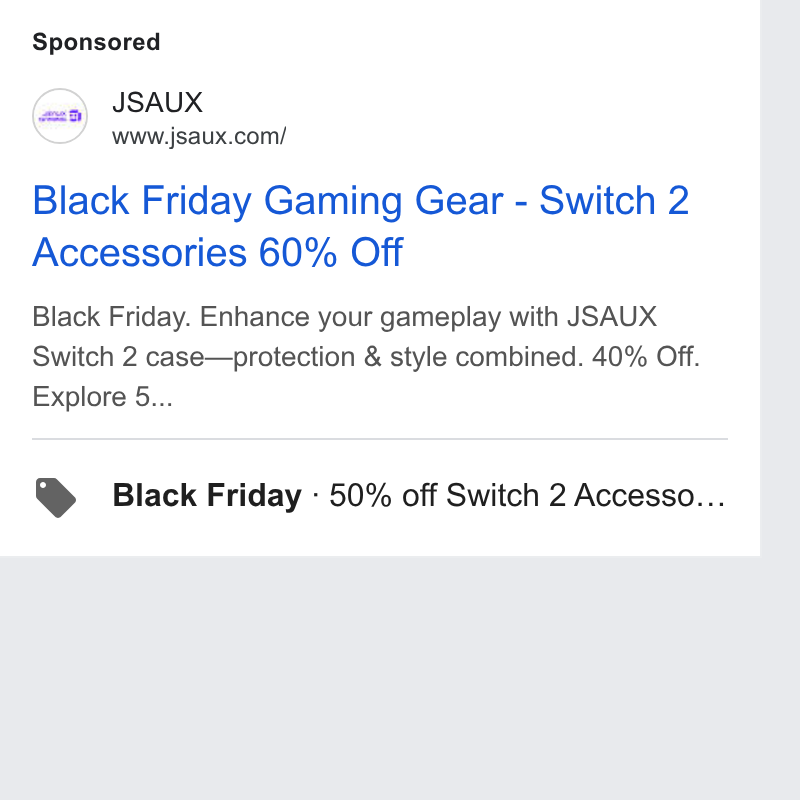Open the 50% off Switch 2 Accessories offer
Screen dimensions: 800x800
pos(527,495)
